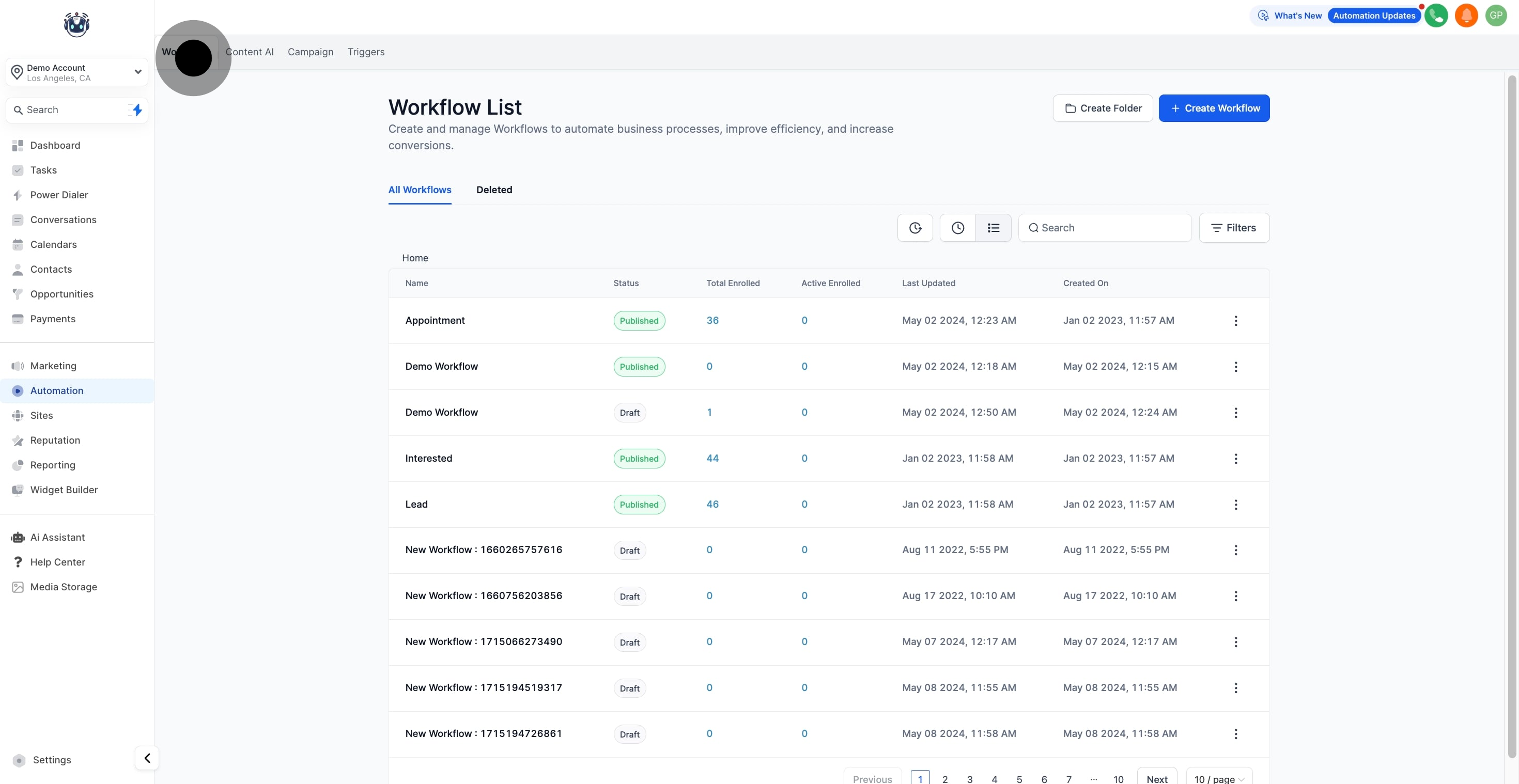Screen dimensions: 1519x784
Task: Open actions menu for New Workflow 1715194726861
Action: tap(1235, 734)
